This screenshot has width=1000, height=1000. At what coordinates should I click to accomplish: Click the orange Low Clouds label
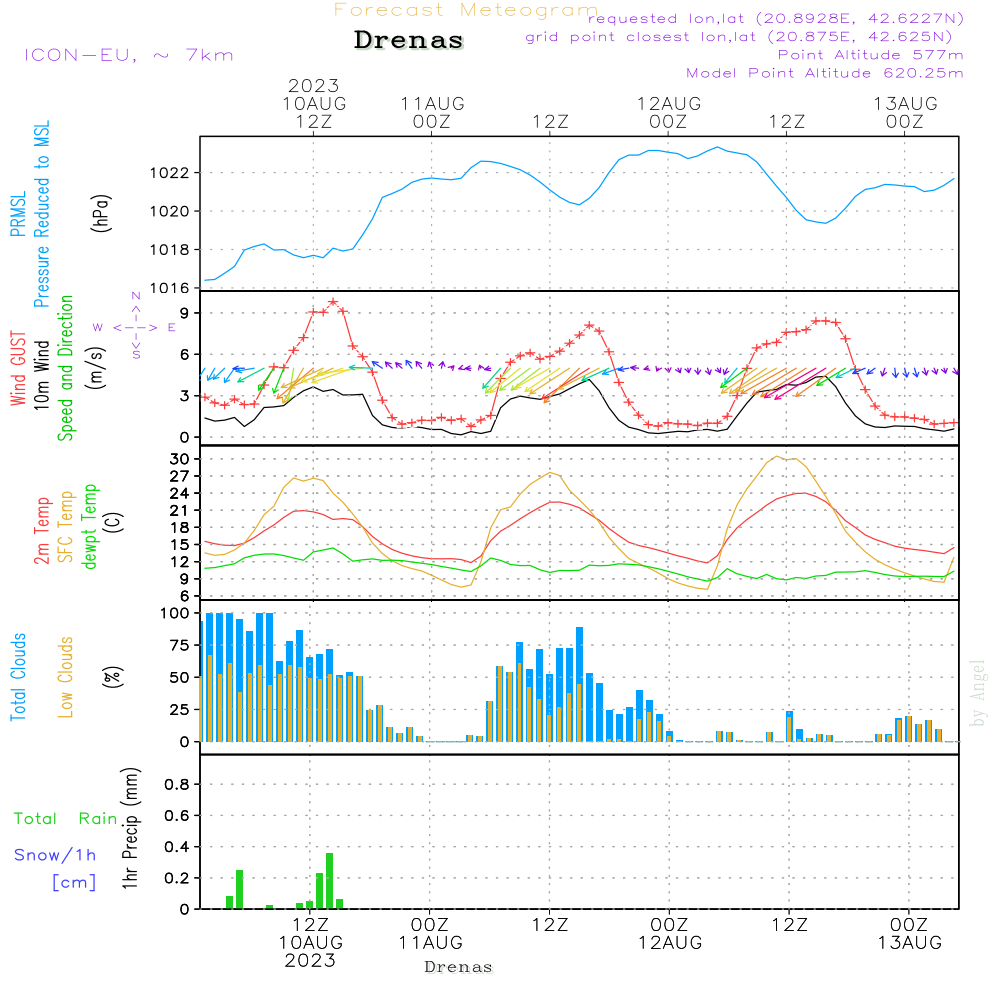pyautogui.click(x=66, y=677)
